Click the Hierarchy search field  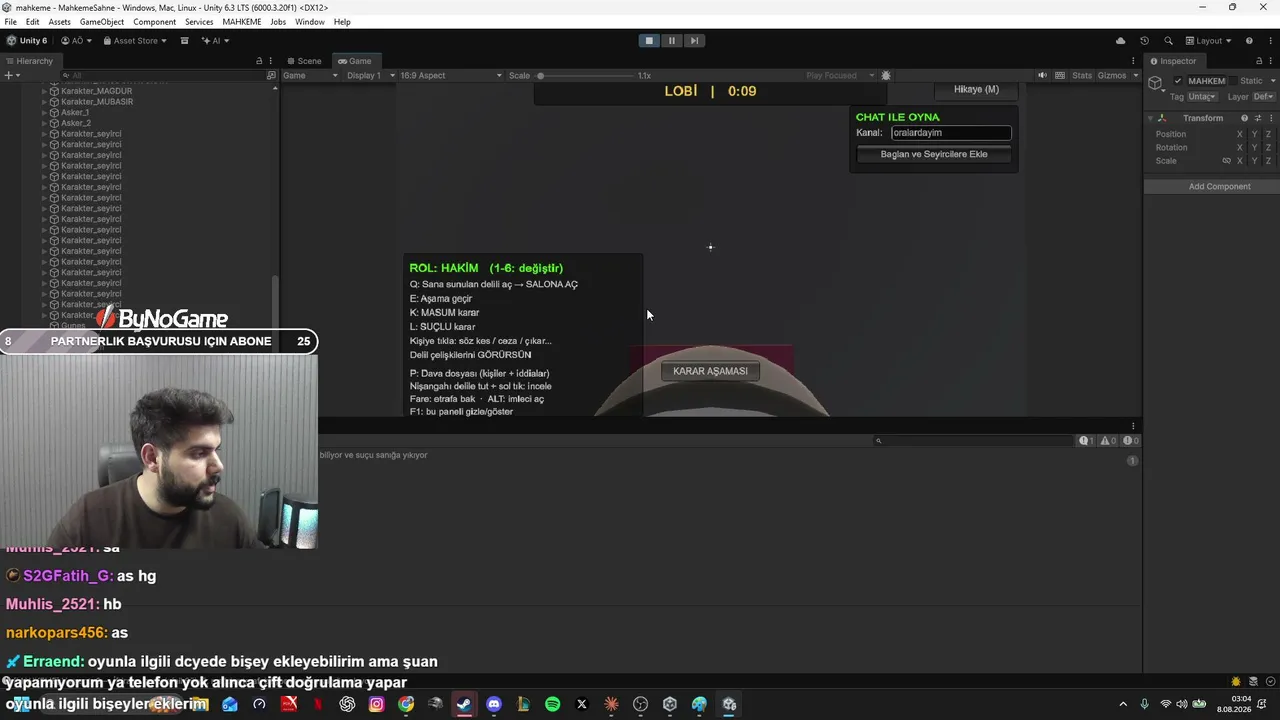pyautogui.click(x=165, y=75)
